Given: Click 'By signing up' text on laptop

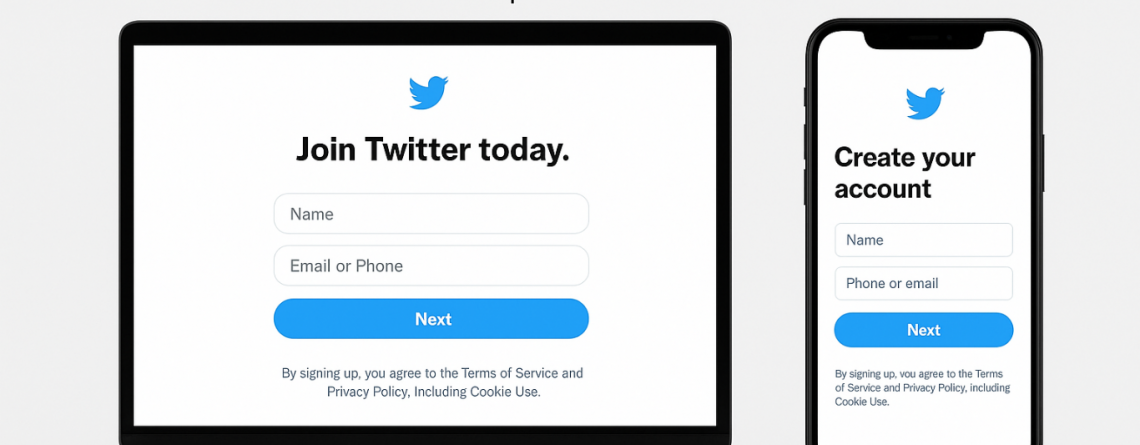Looking at the screenshot, I should point(320,373).
